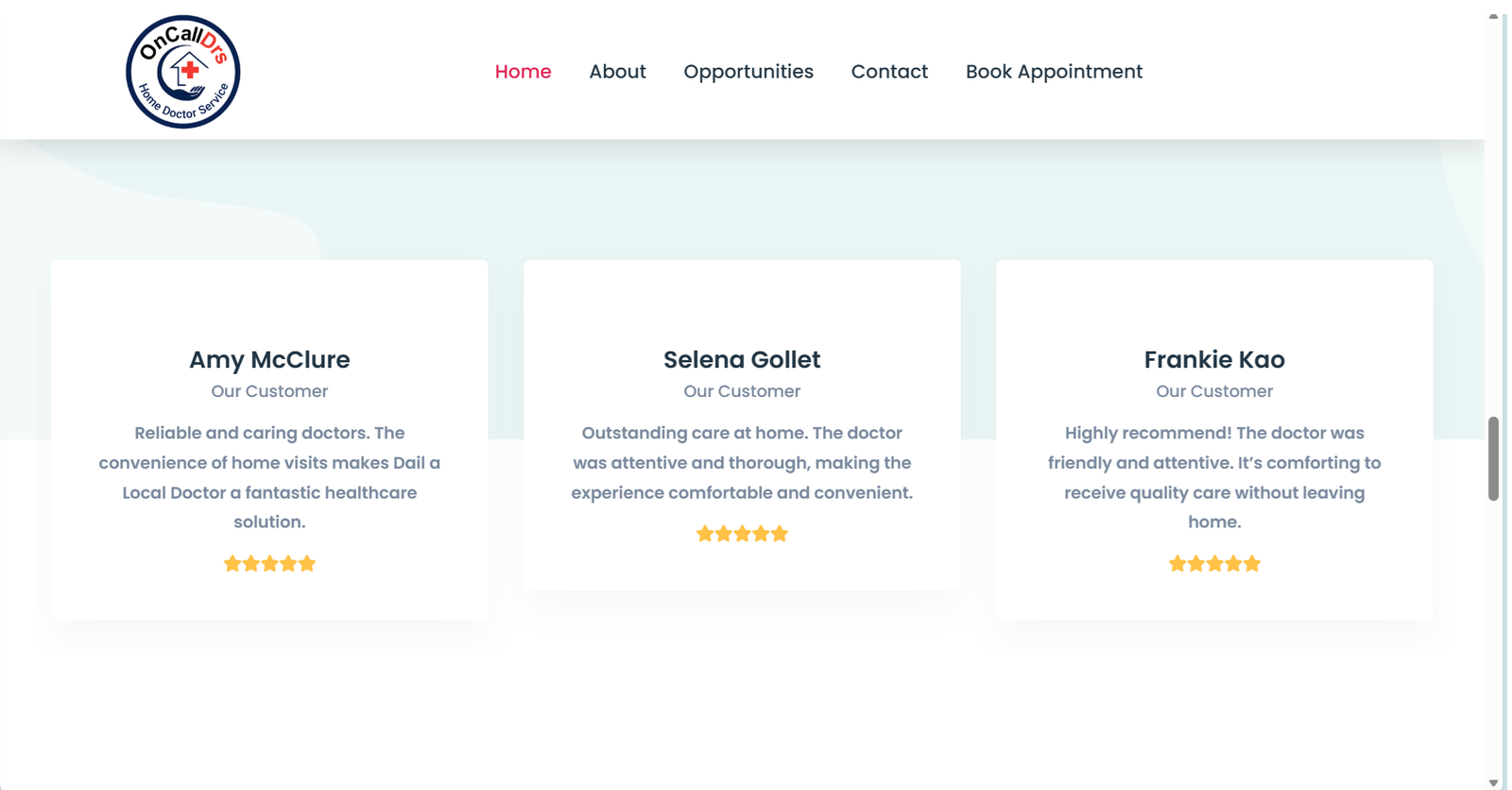This screenshot has width=1512, height=790.
Task: Select the Amy McClure name heading
Action: point(269,360)
